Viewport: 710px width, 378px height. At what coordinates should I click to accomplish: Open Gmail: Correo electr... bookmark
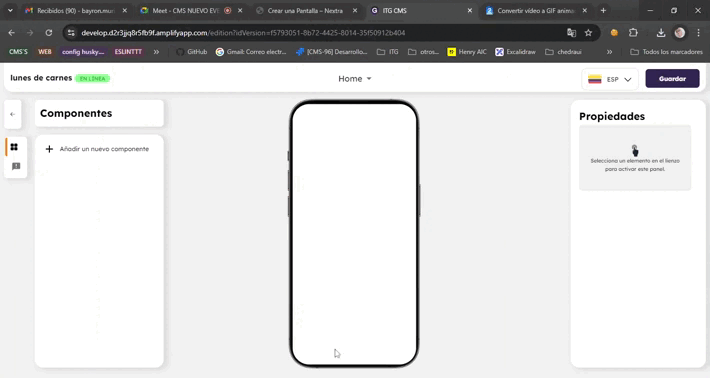251,52
